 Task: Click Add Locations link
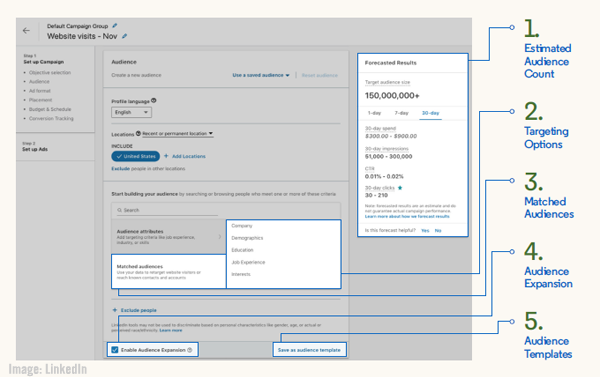click(x=189, y=156)
